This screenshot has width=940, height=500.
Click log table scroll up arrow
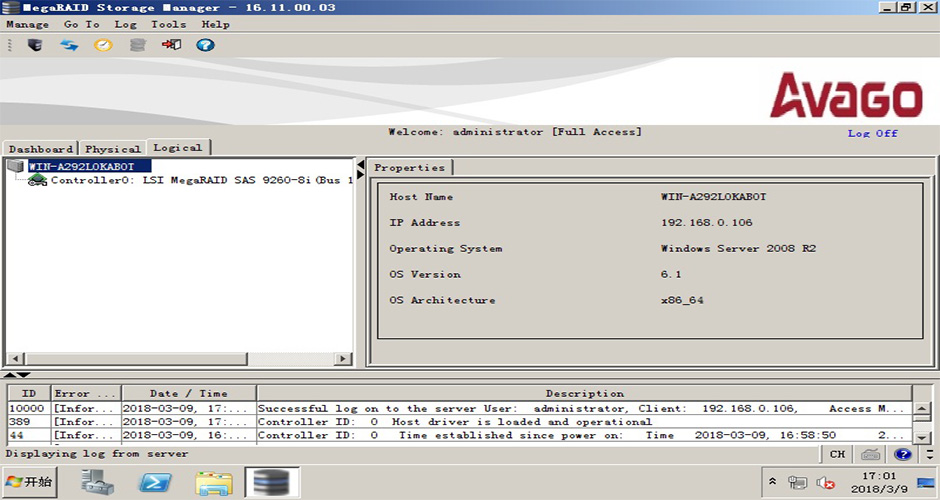coord(921,409)
